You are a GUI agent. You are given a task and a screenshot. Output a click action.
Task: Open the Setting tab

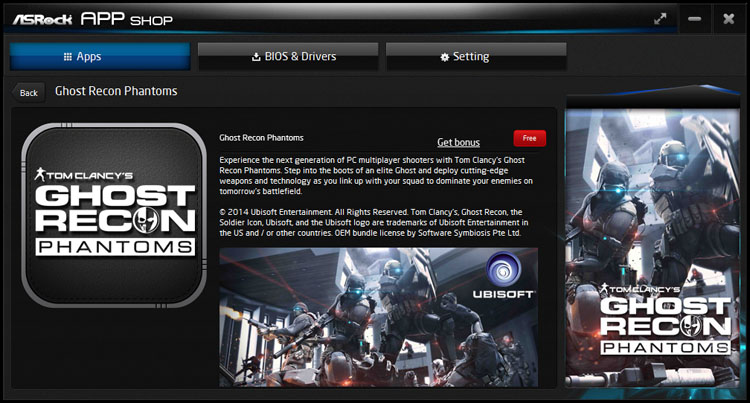click(x=476, y=57)
